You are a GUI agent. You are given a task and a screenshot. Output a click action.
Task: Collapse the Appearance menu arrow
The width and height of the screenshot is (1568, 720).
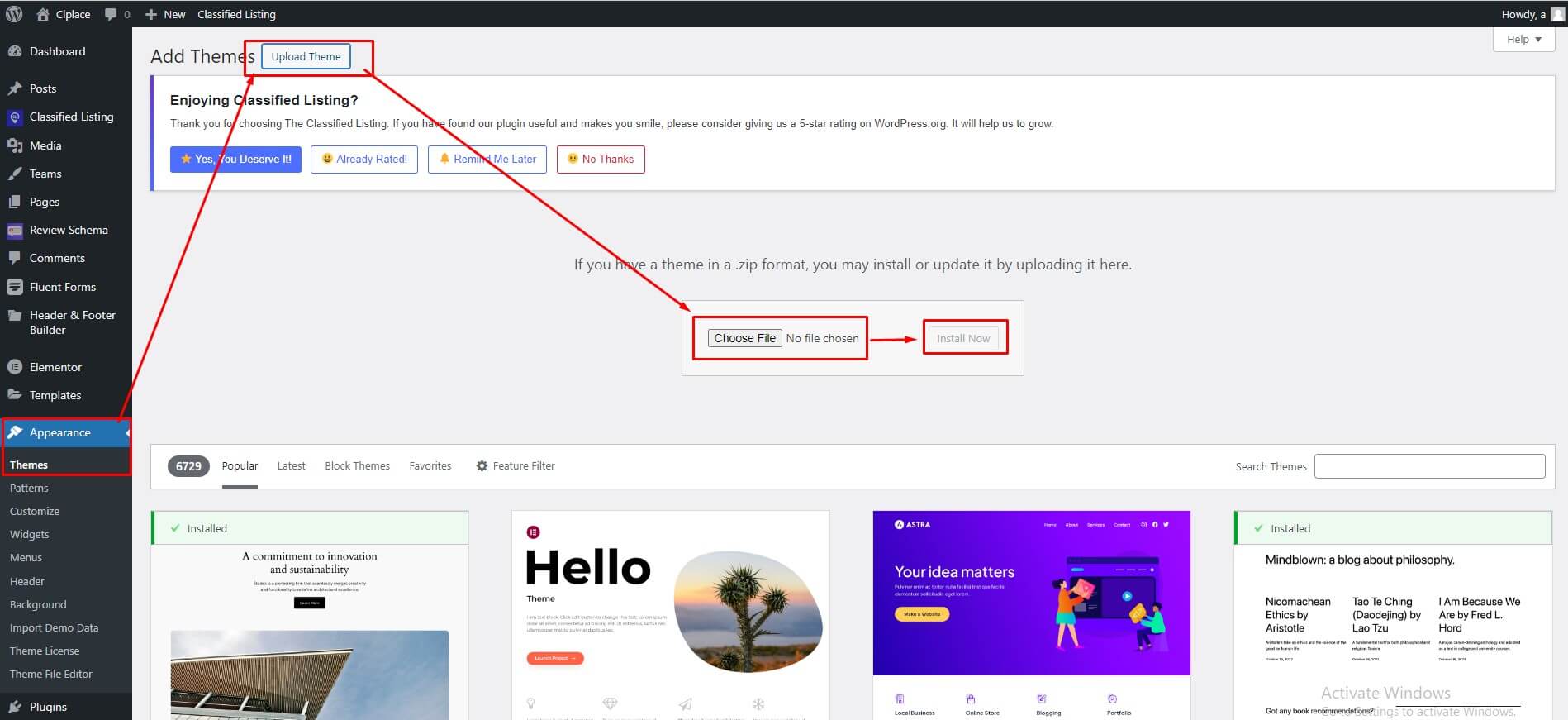click(128, 433)
